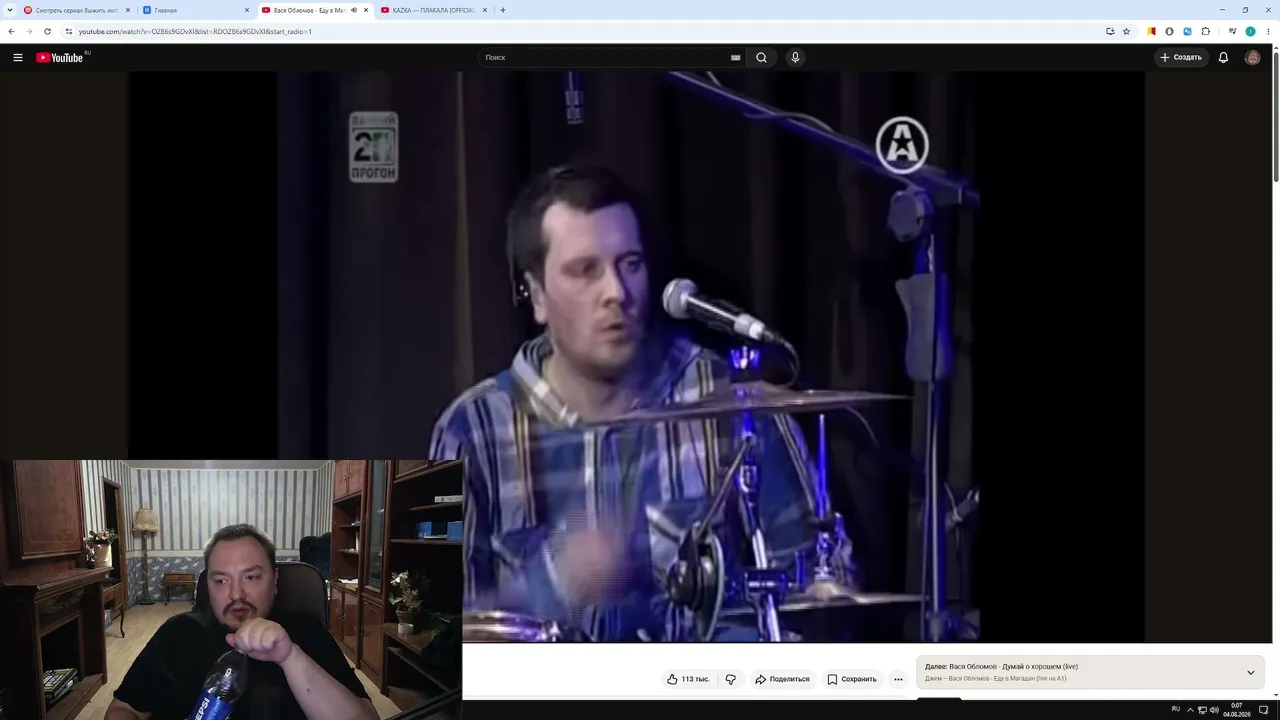Open the Extensions puzzle-piece menu
Screen dimensions: 1280x720
click(x=1206, y=31)
